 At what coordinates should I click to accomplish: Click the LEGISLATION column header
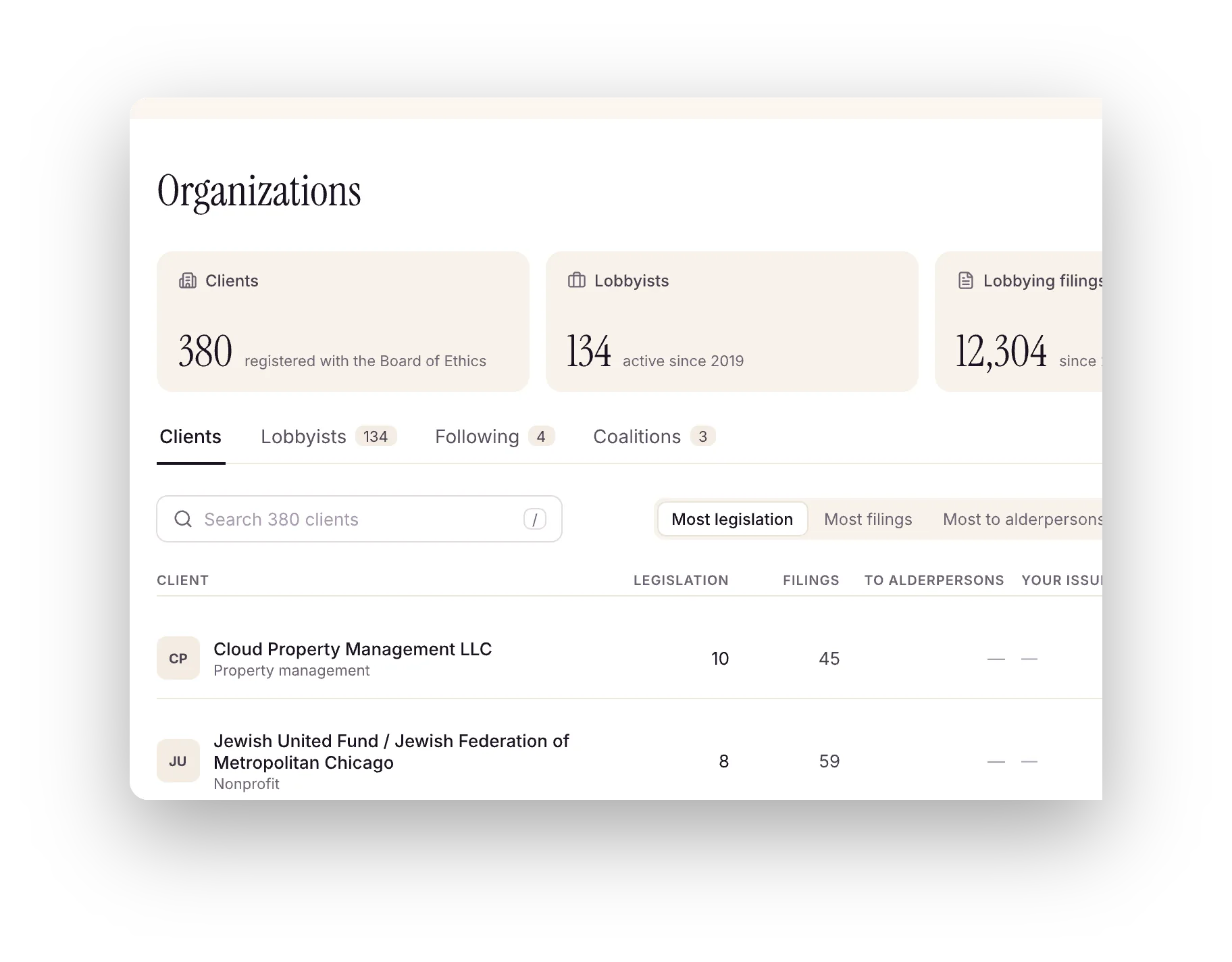(681, 580)
